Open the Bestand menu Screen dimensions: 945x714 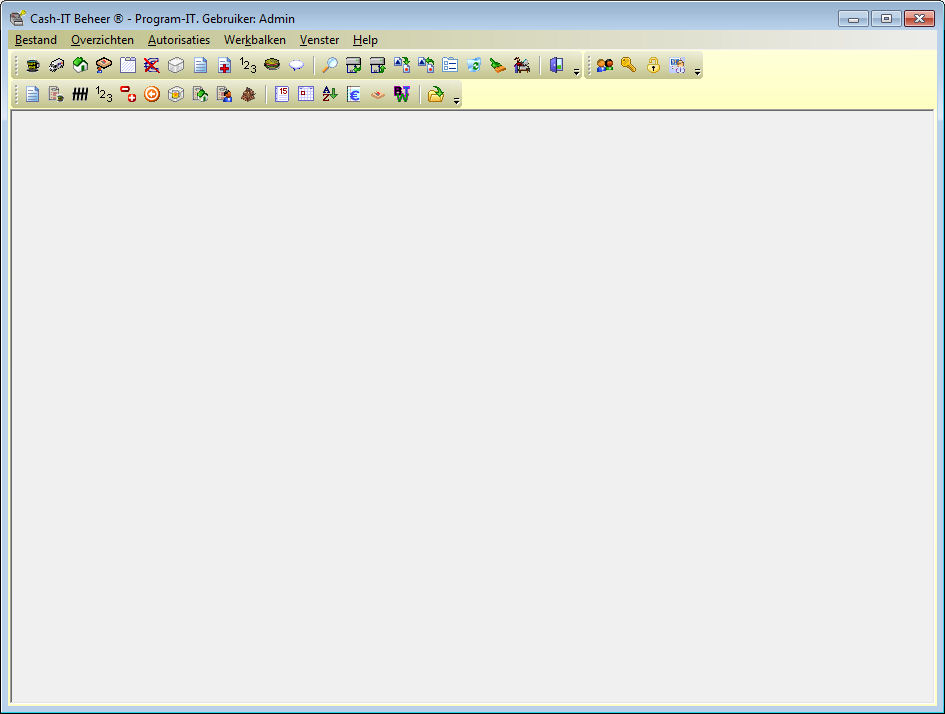[36, 40]
